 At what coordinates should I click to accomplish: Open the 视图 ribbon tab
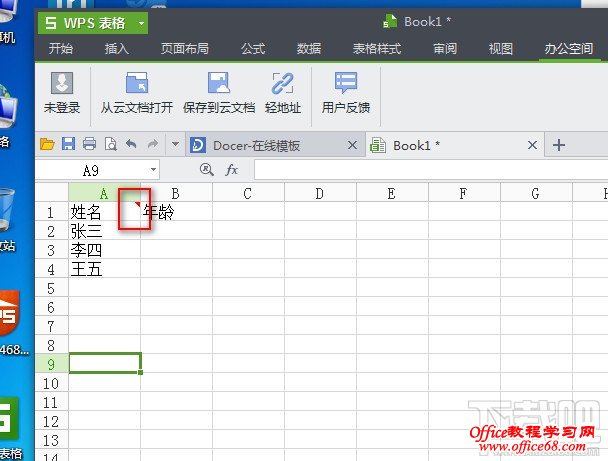(501, 48)
